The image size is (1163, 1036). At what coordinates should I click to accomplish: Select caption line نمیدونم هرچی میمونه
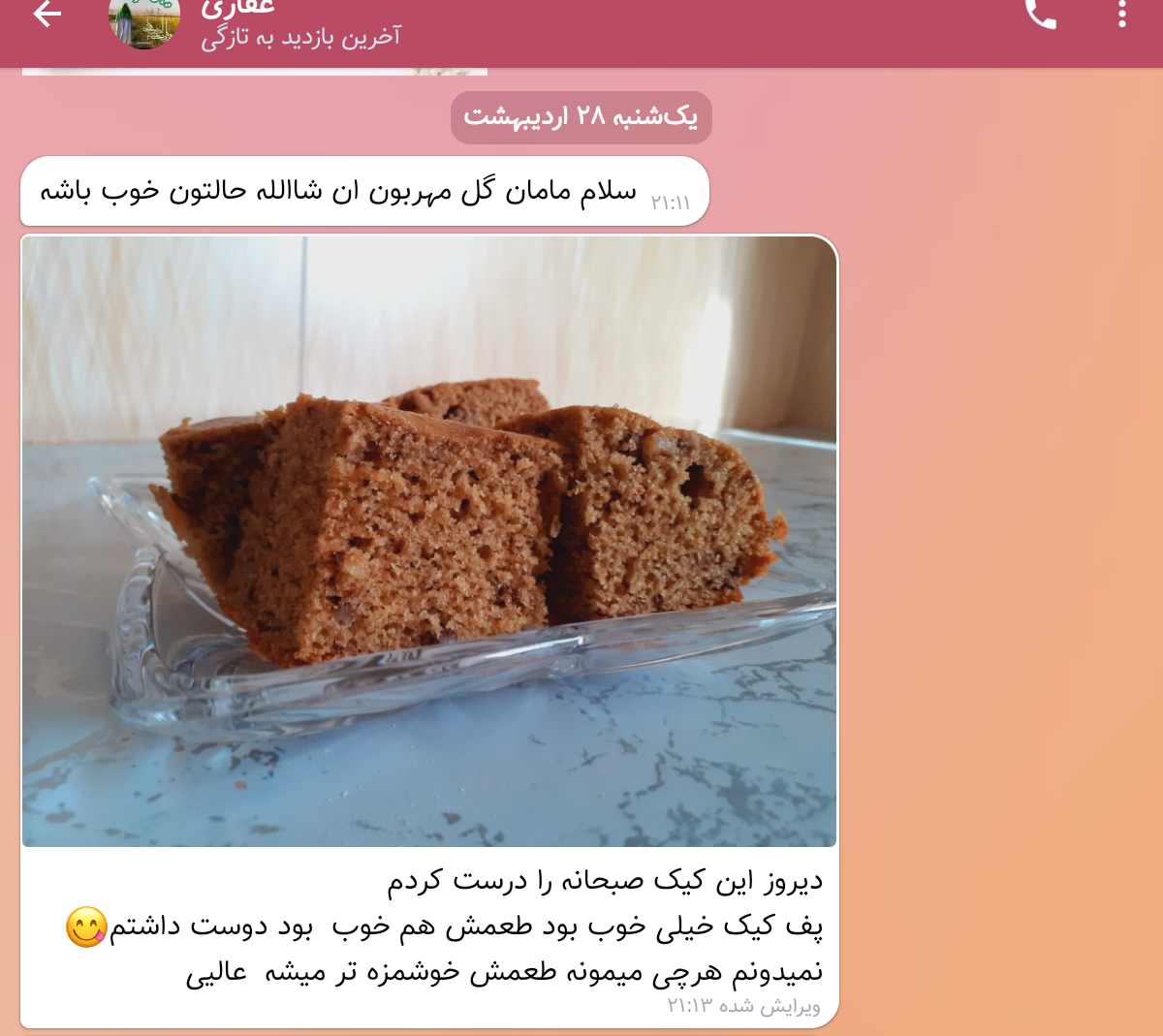coord(504,972)
